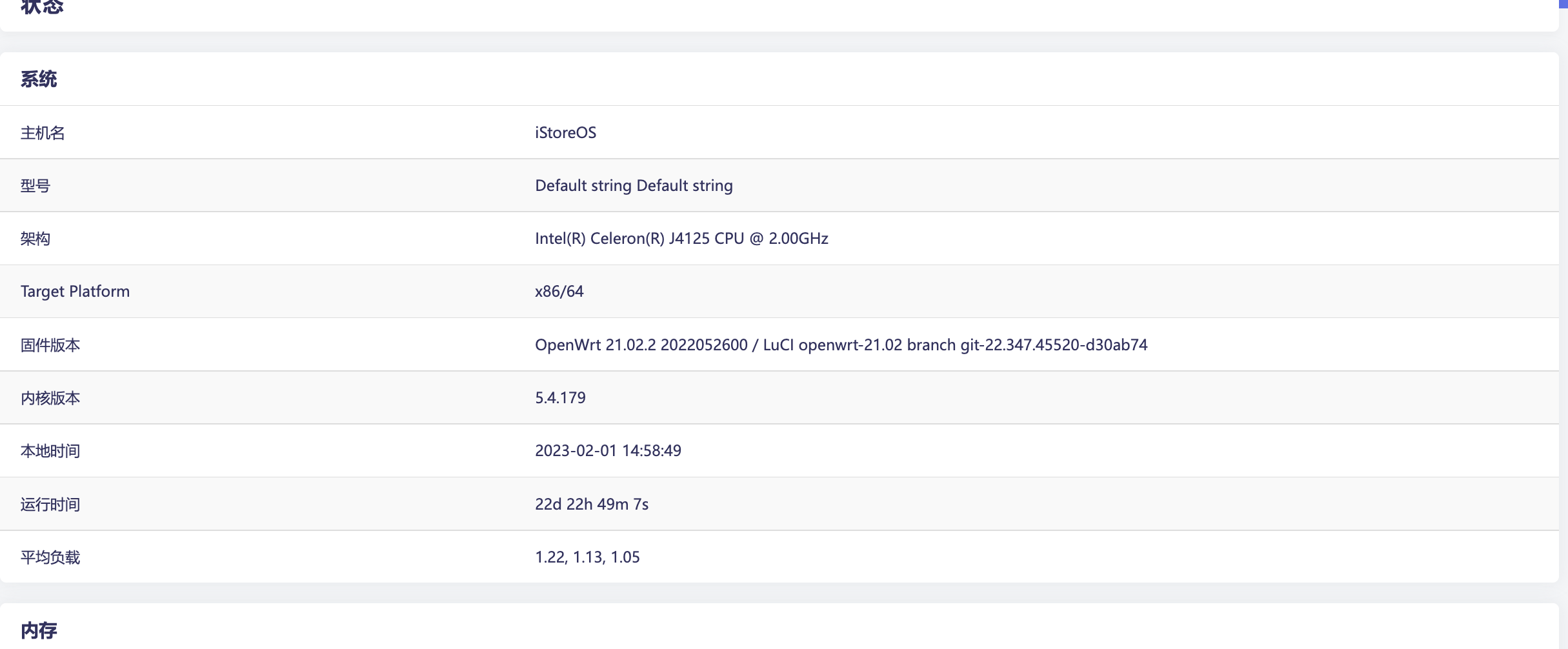Click the load average 1.22, 1.13, 1.05

pyautogui.click(x=587, y=557)
